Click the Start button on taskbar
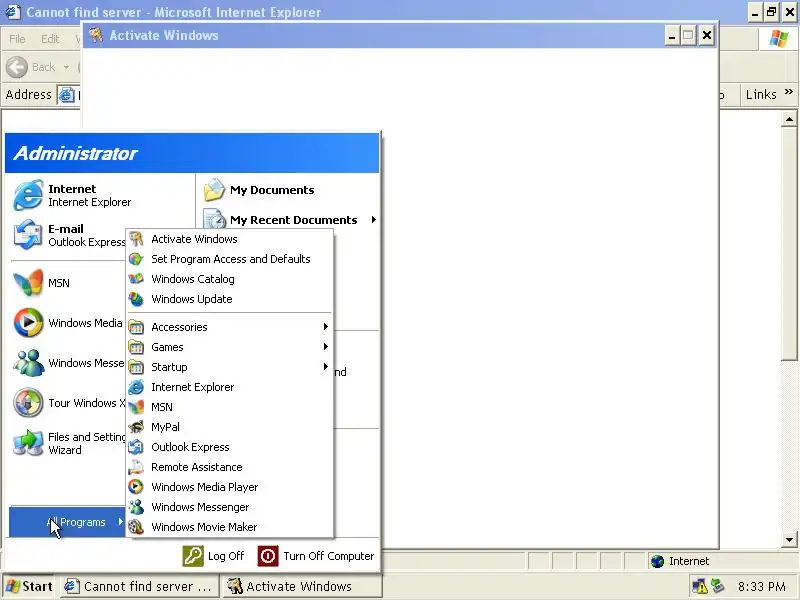This screenshot has height=600, width=800. tap(30, 586)
